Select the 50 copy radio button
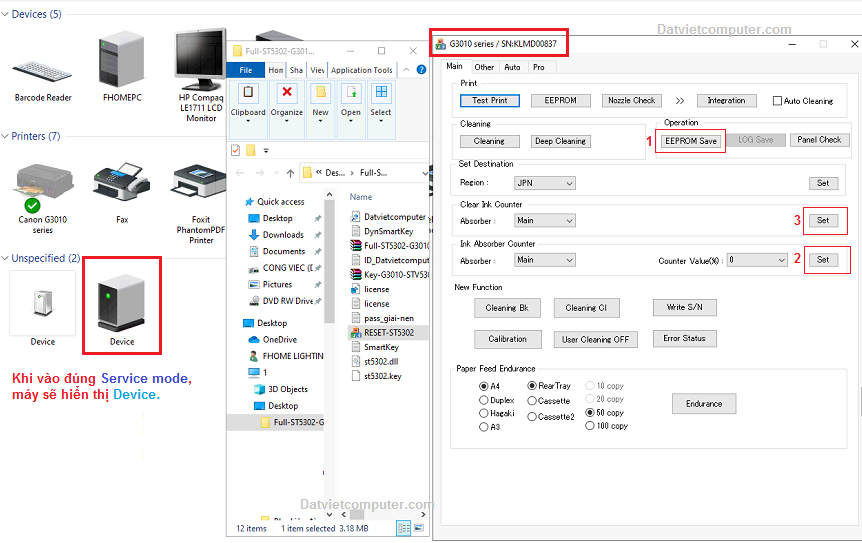The width and height of the screenshot is (862, 543). (590, 412)
